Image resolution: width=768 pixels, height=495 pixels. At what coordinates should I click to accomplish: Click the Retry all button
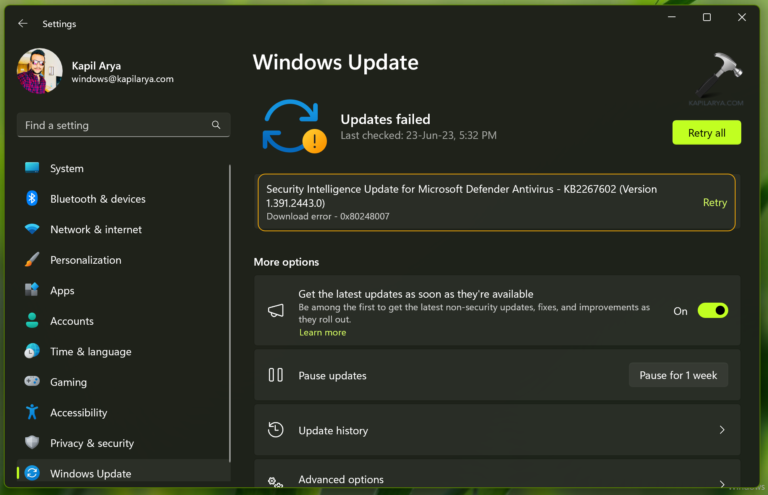click(706, 133)
